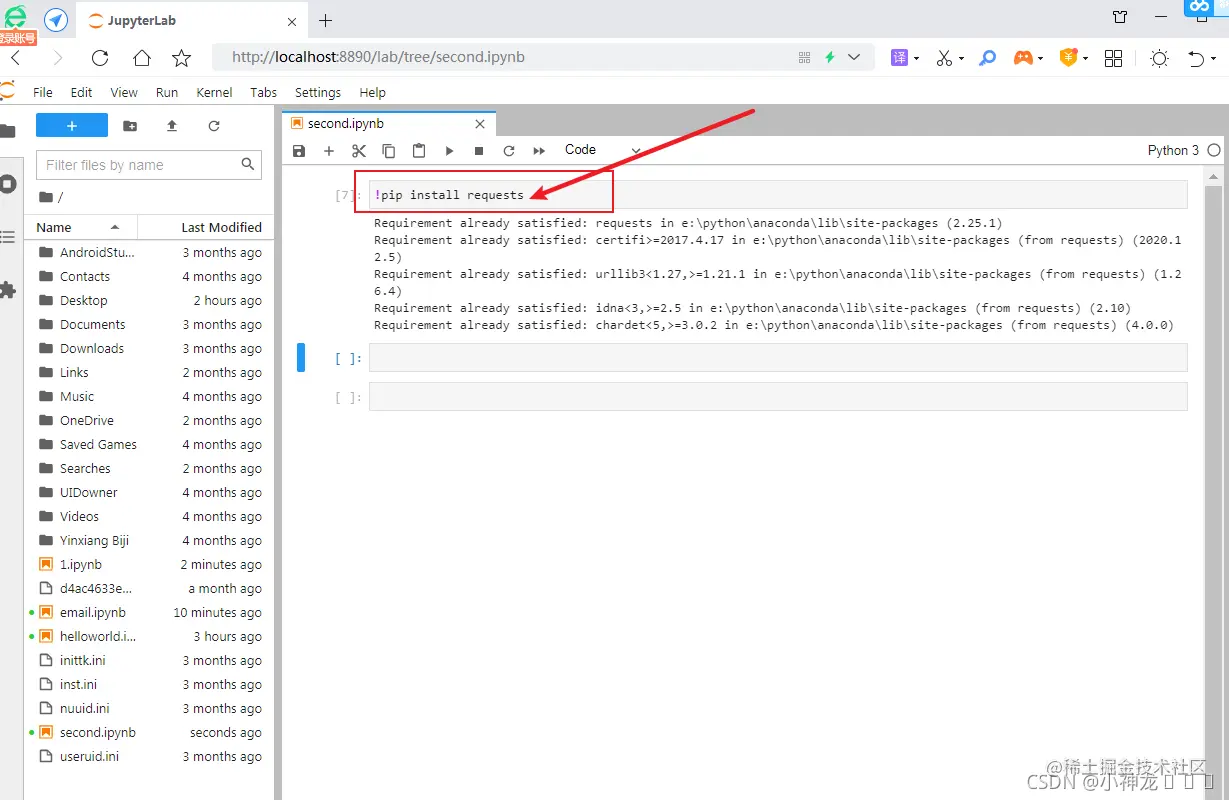
Task: Open a new browser tab
Action: pyautogui.click(x=326, y=20)
